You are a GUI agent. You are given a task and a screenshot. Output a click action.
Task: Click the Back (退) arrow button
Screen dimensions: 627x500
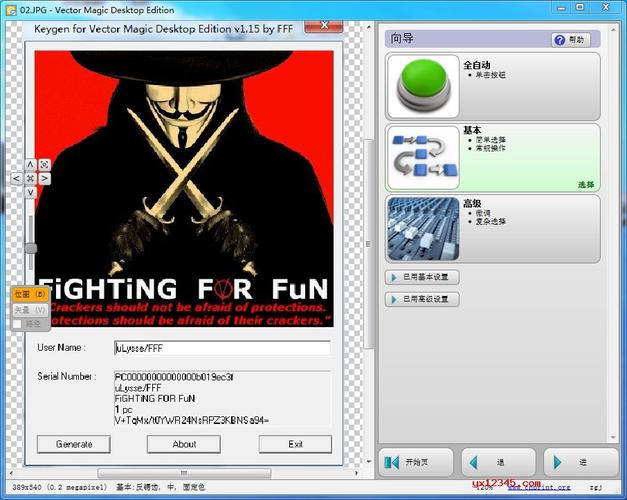[498, 462]
